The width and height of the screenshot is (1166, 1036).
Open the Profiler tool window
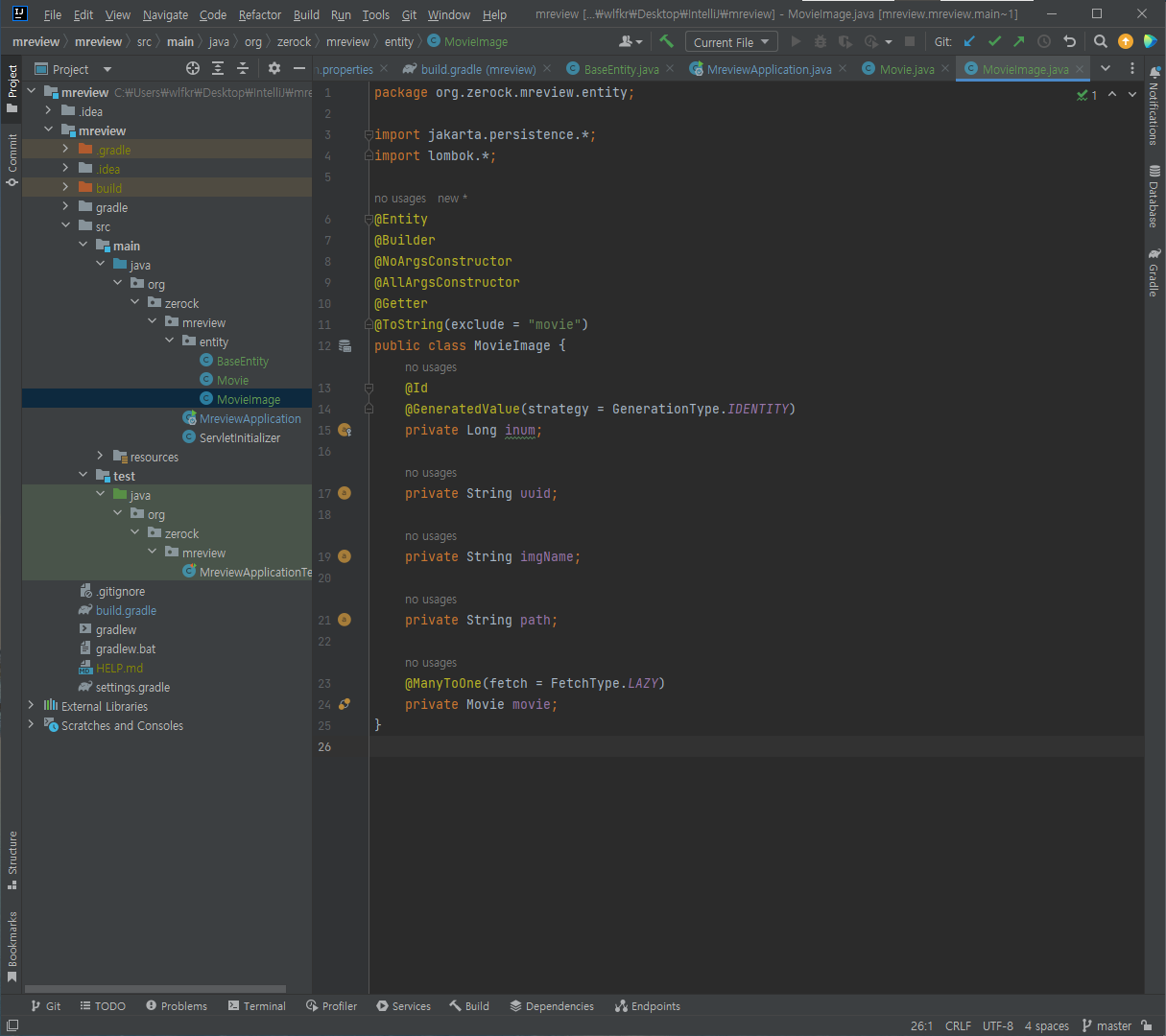331,1006
